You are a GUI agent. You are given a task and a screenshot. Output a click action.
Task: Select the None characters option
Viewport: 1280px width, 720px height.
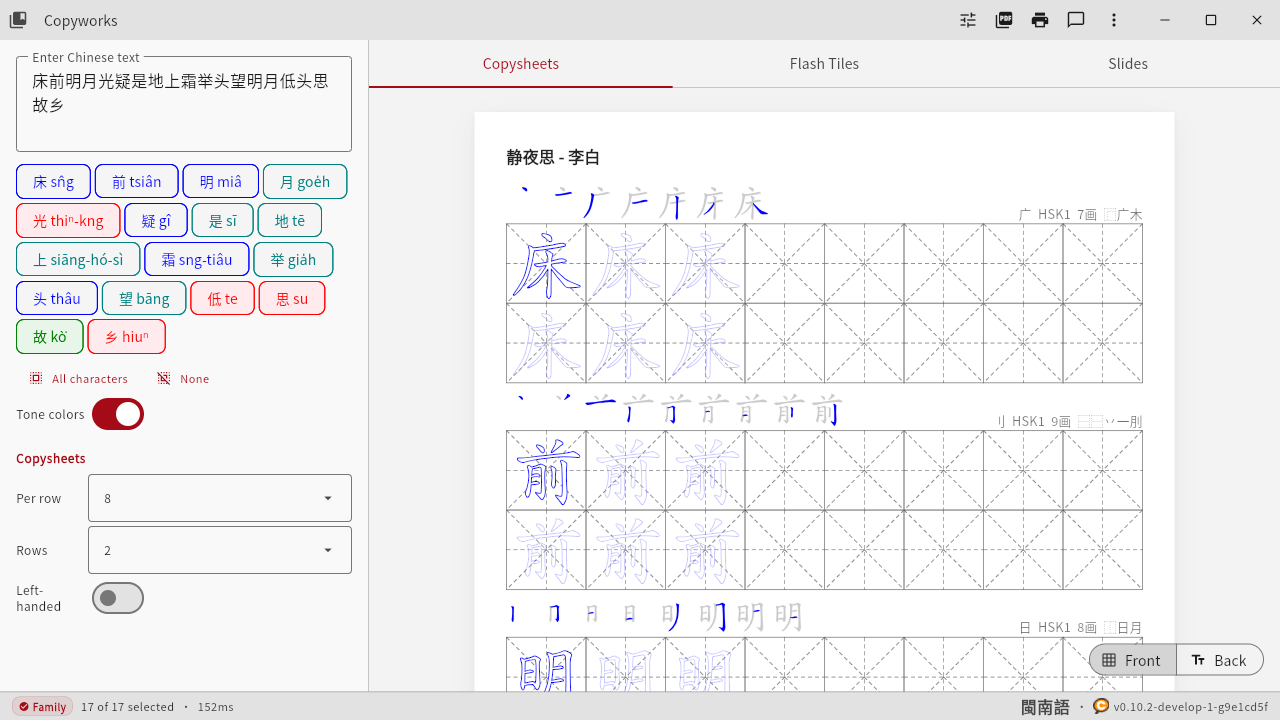[x=183, y=378]
